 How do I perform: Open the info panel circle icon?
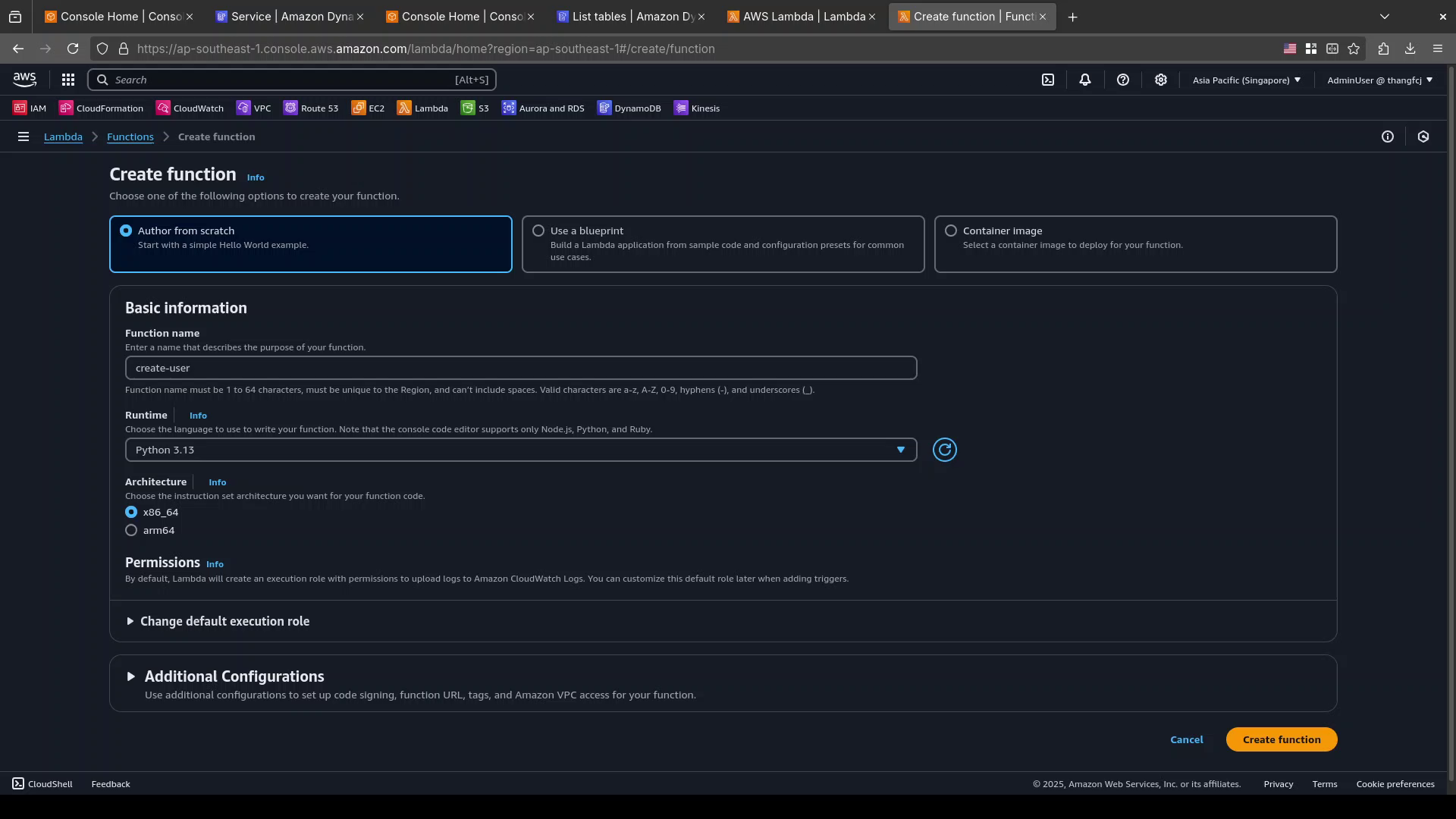tap(1388, 137)
